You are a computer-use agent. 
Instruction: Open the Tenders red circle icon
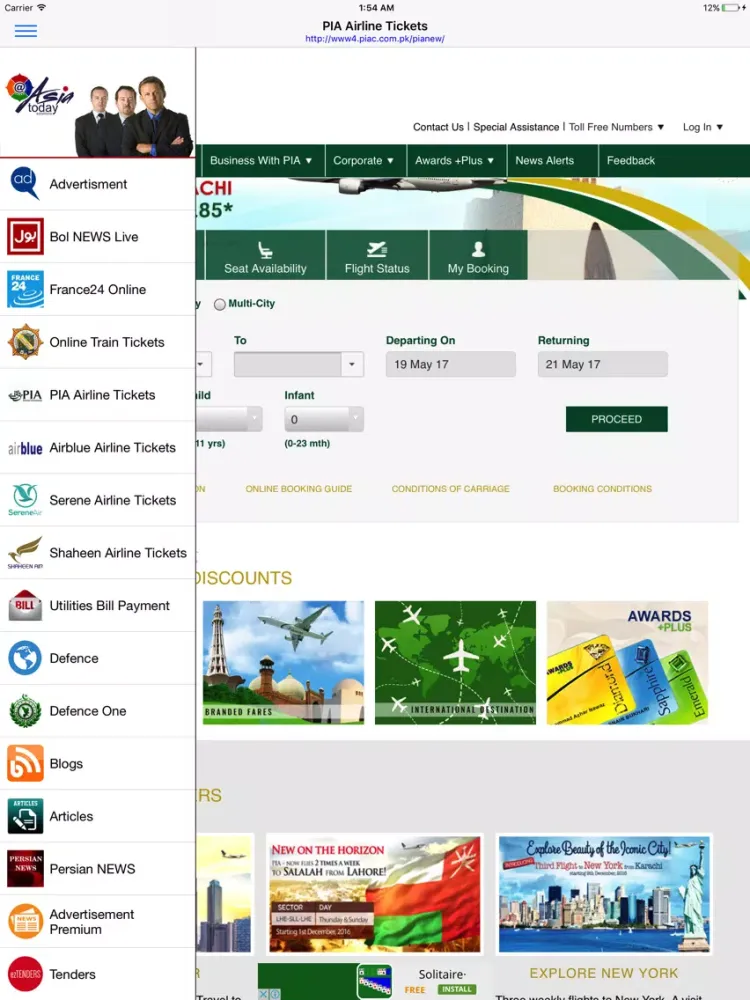coord(26,974)
